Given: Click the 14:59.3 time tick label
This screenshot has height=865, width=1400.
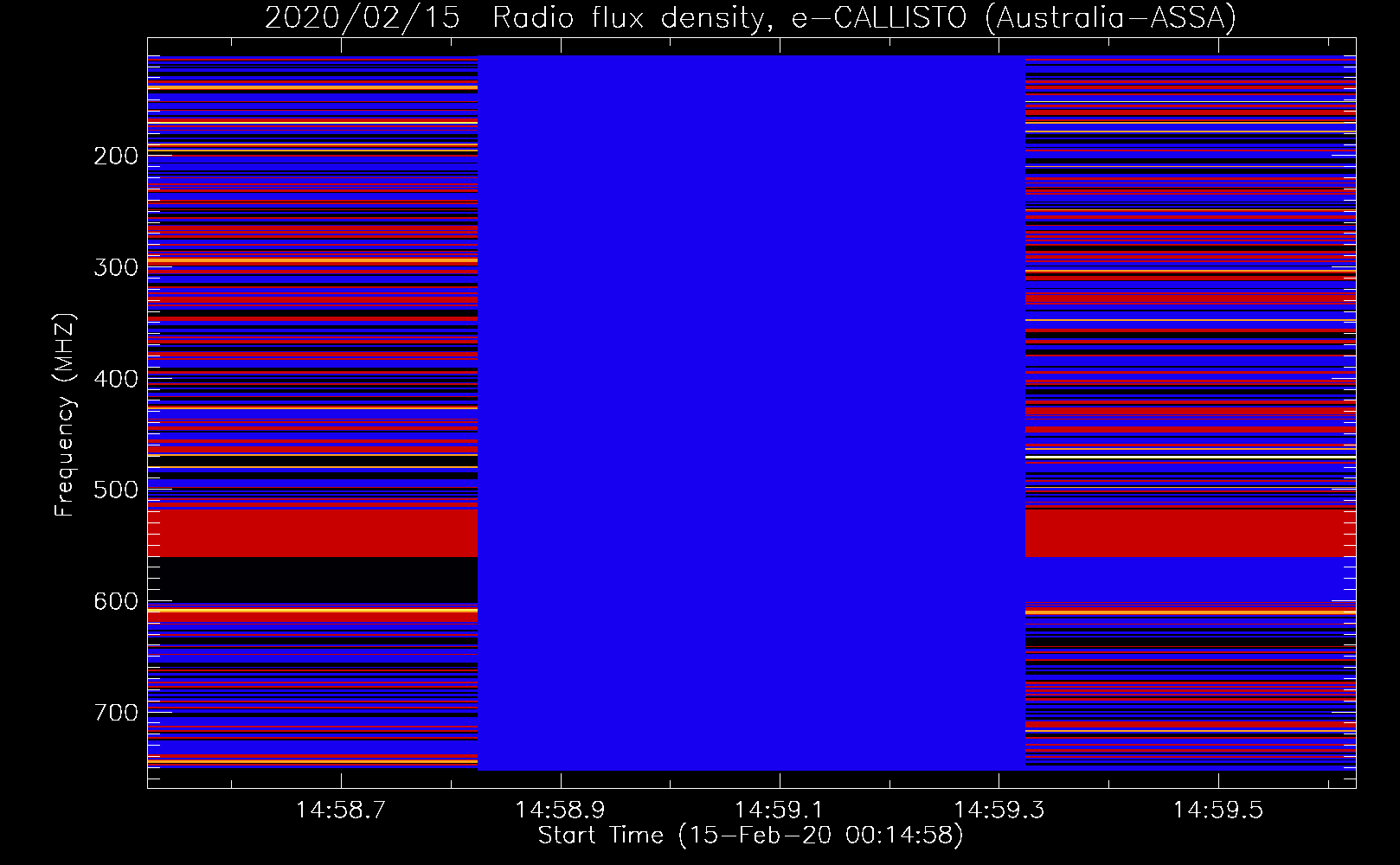Looking at the screenshot, I should click(x=999, y=811).
